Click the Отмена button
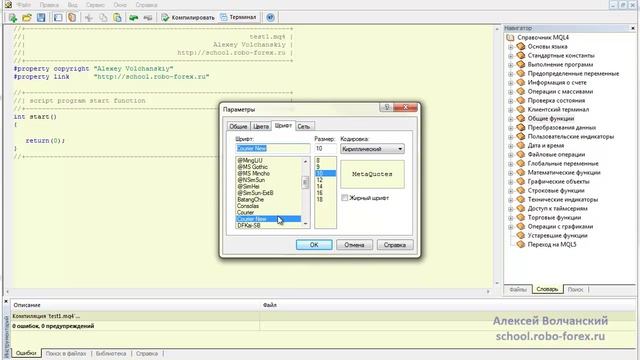Viewport: 640px width, 360px height. point(354,245)
